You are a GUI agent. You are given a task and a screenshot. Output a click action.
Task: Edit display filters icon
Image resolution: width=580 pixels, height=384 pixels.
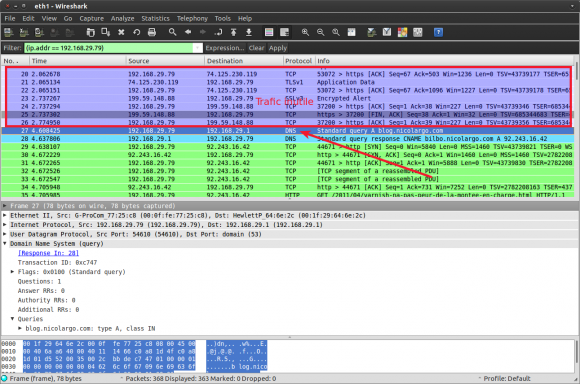(x=387, y=33)
